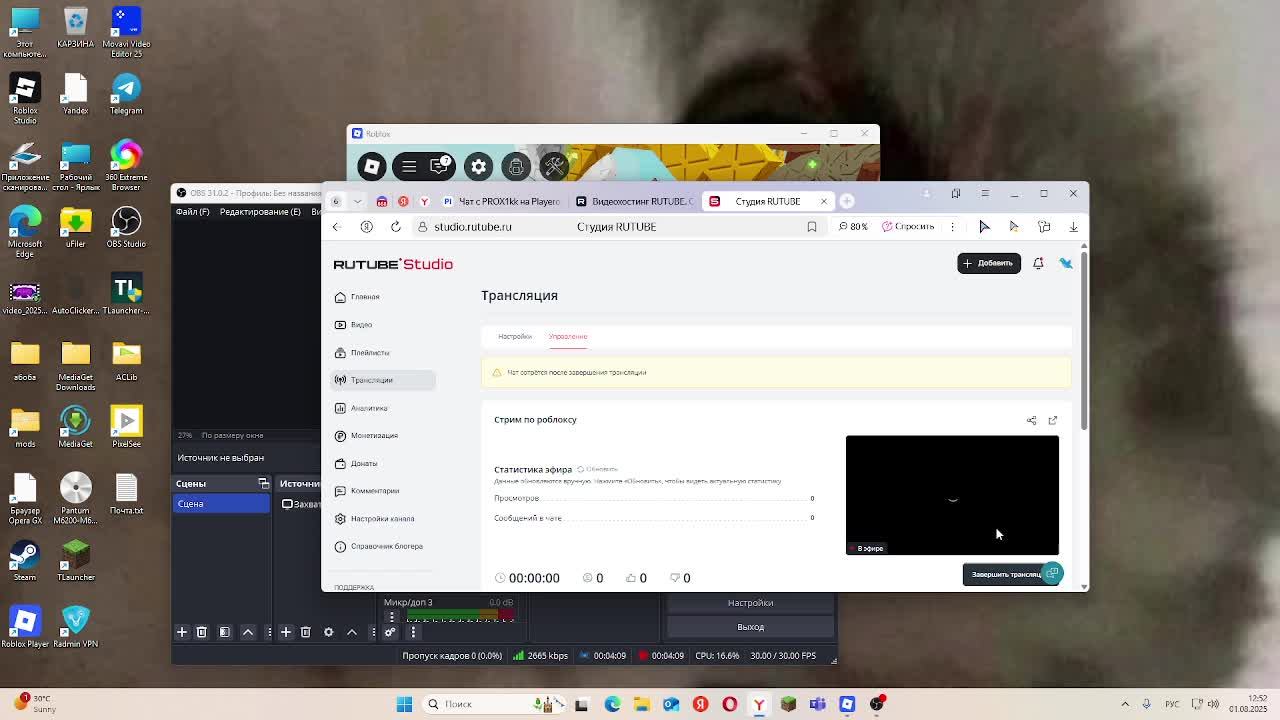Open the floating chat bubble icon

click(x=1052, y=573)
